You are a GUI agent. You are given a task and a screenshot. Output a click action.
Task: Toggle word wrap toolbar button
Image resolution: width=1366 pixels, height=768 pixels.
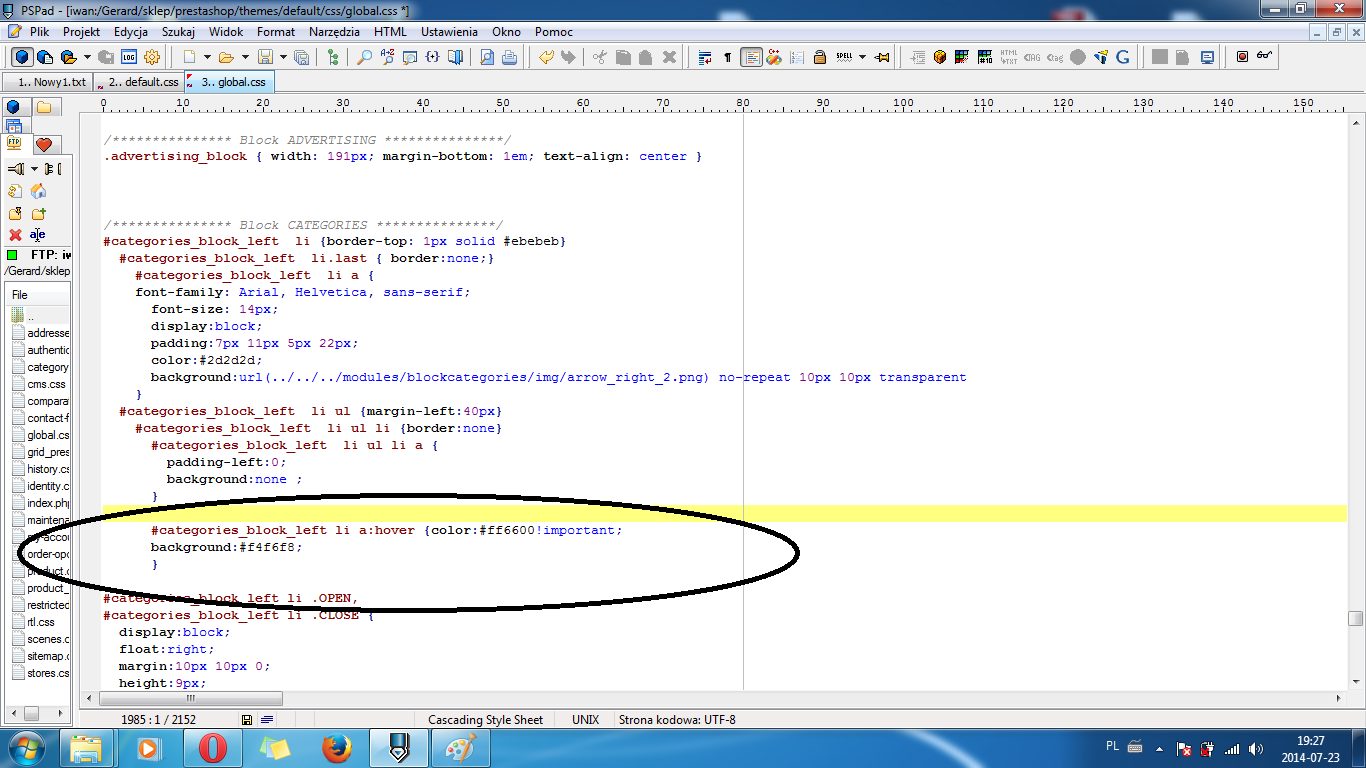point(705,57)
